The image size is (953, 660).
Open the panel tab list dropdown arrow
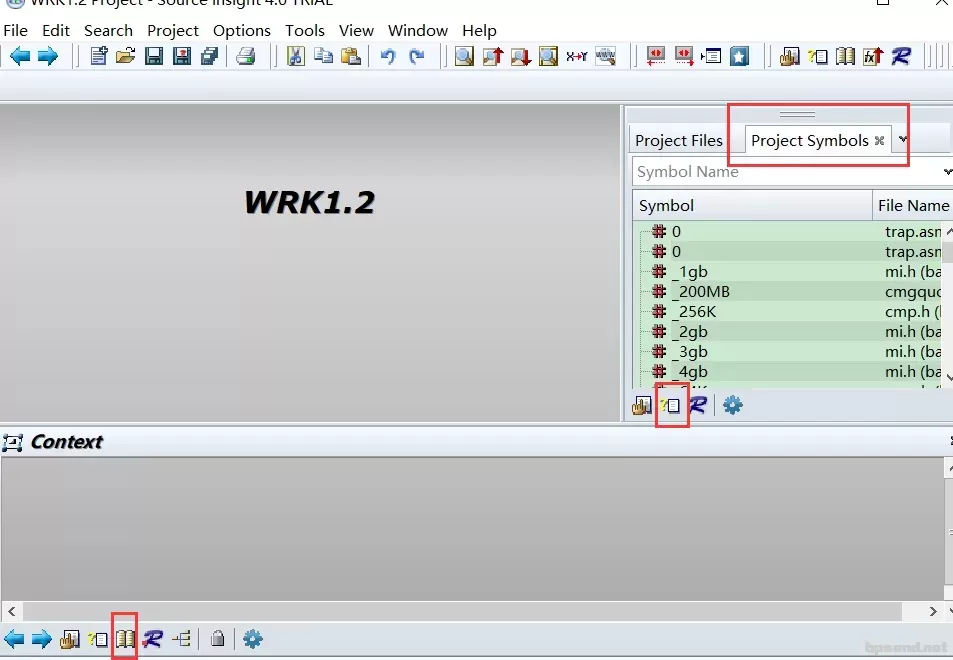(903, 140)
